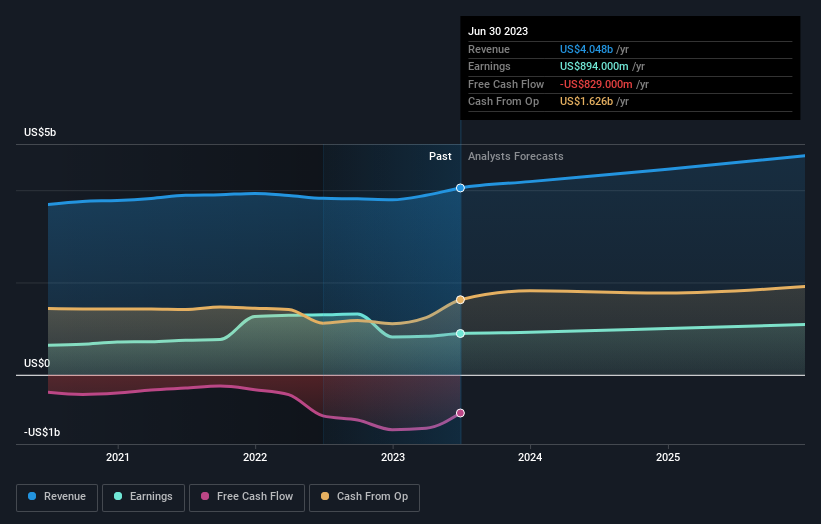Click the 2024 x-axis label
This screenshot has width=821, height=524.
tap(530, 458)
